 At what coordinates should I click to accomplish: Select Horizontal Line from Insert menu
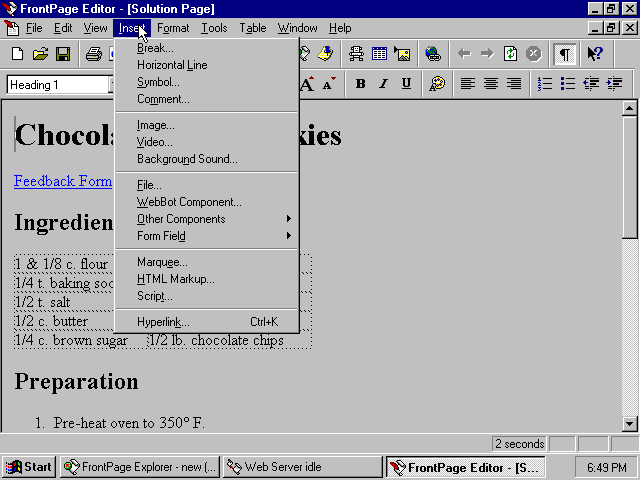(172, 65)
